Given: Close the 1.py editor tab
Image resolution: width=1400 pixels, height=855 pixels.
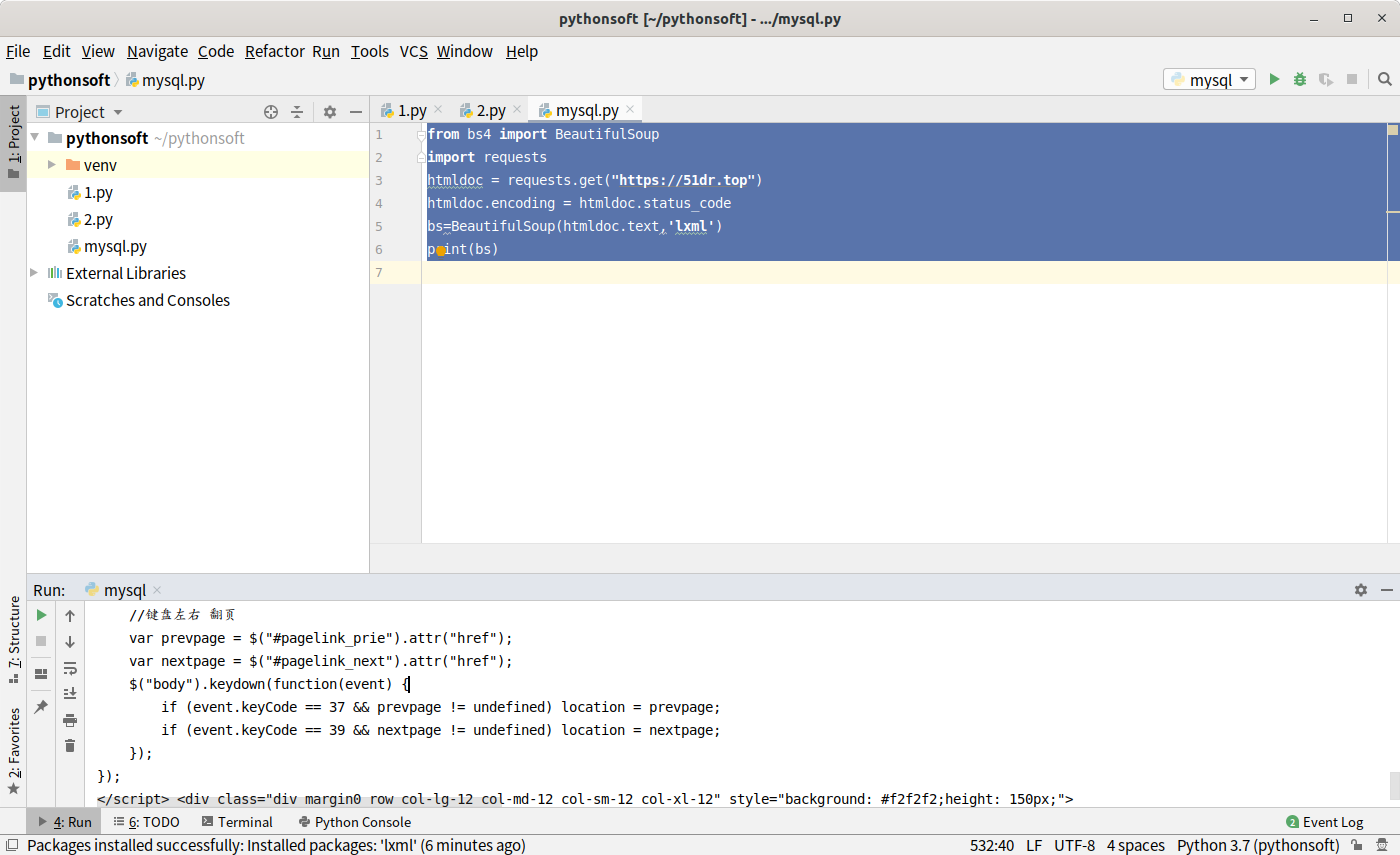Looking at the screenshot, I should (439, 110).
